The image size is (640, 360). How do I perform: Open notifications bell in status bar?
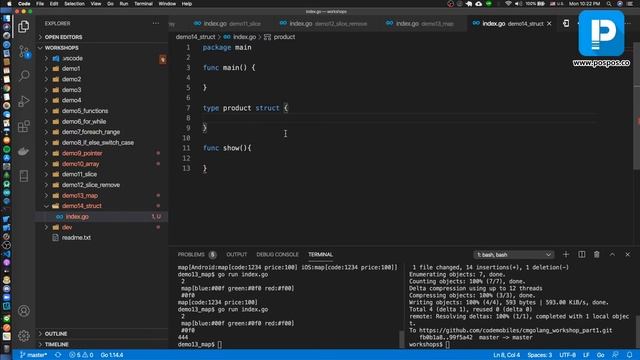629,355
